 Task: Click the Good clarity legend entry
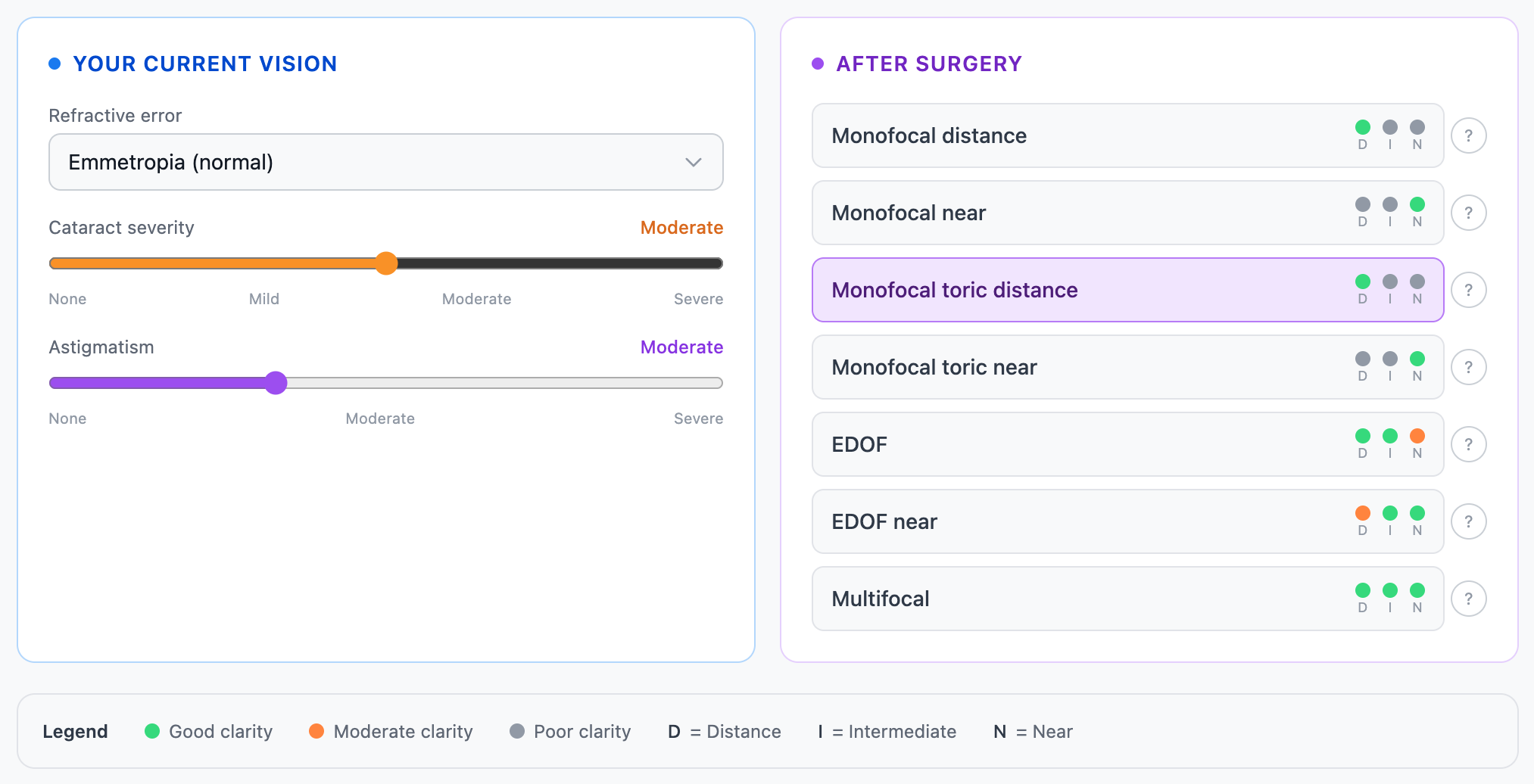tap(208, 732)
